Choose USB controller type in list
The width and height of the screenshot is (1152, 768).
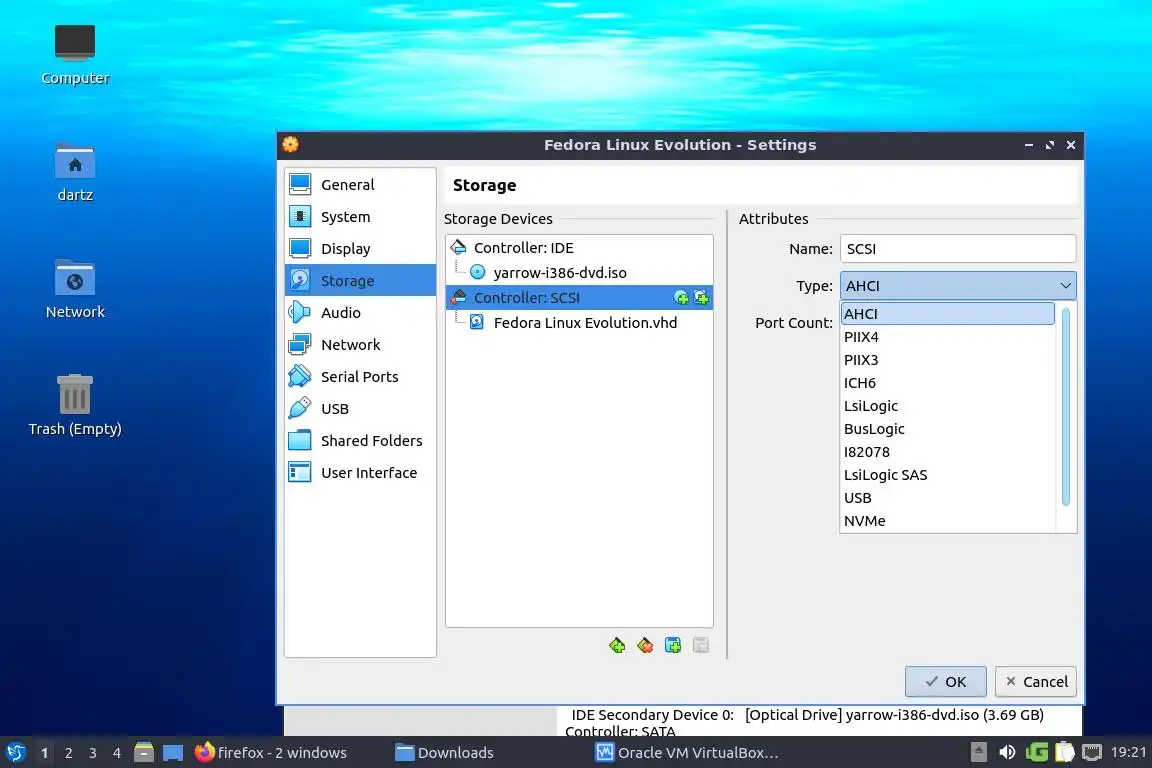(x=948, y=498)
